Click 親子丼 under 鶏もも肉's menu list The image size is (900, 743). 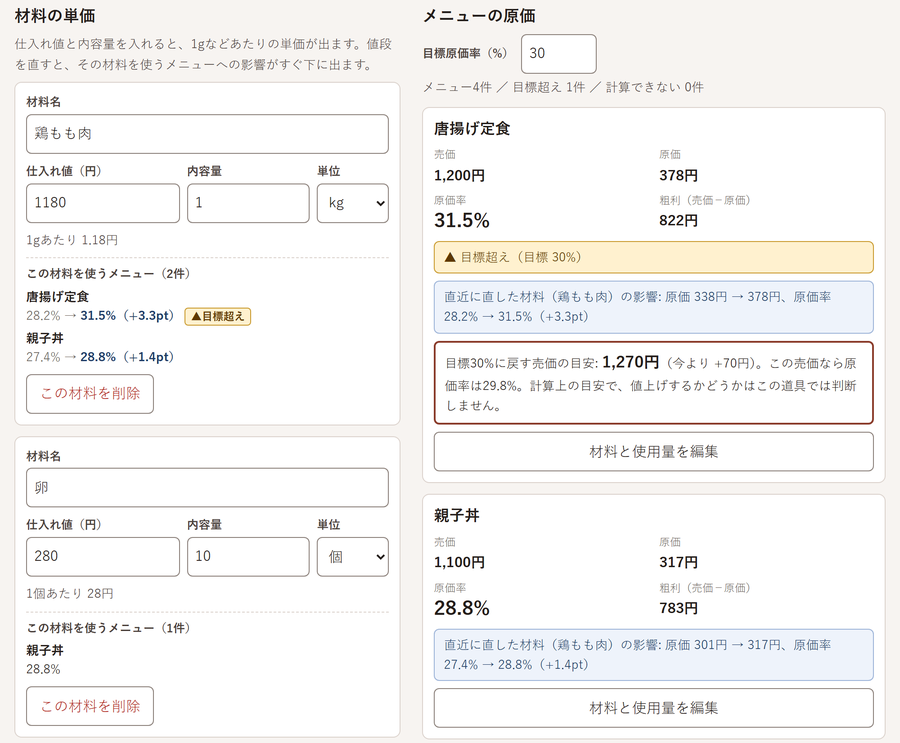click(45, 338)
